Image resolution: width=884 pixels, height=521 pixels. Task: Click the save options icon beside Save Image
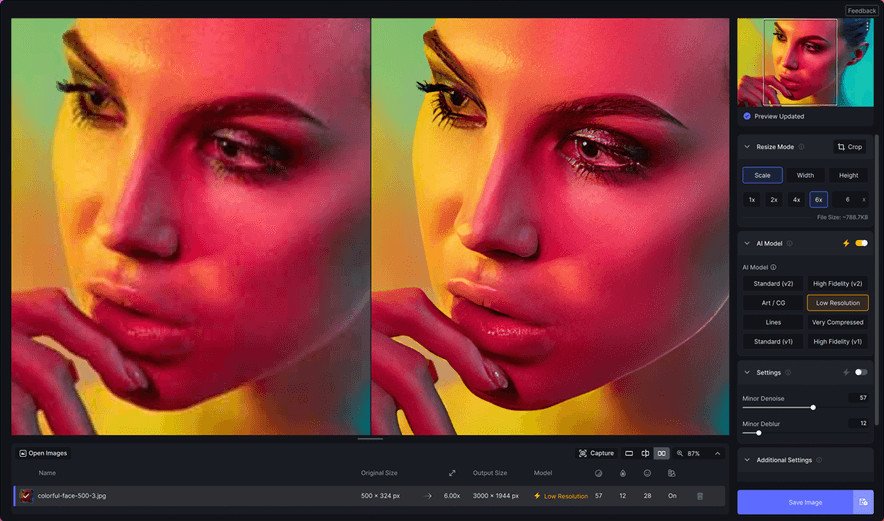tap(863, 502)
